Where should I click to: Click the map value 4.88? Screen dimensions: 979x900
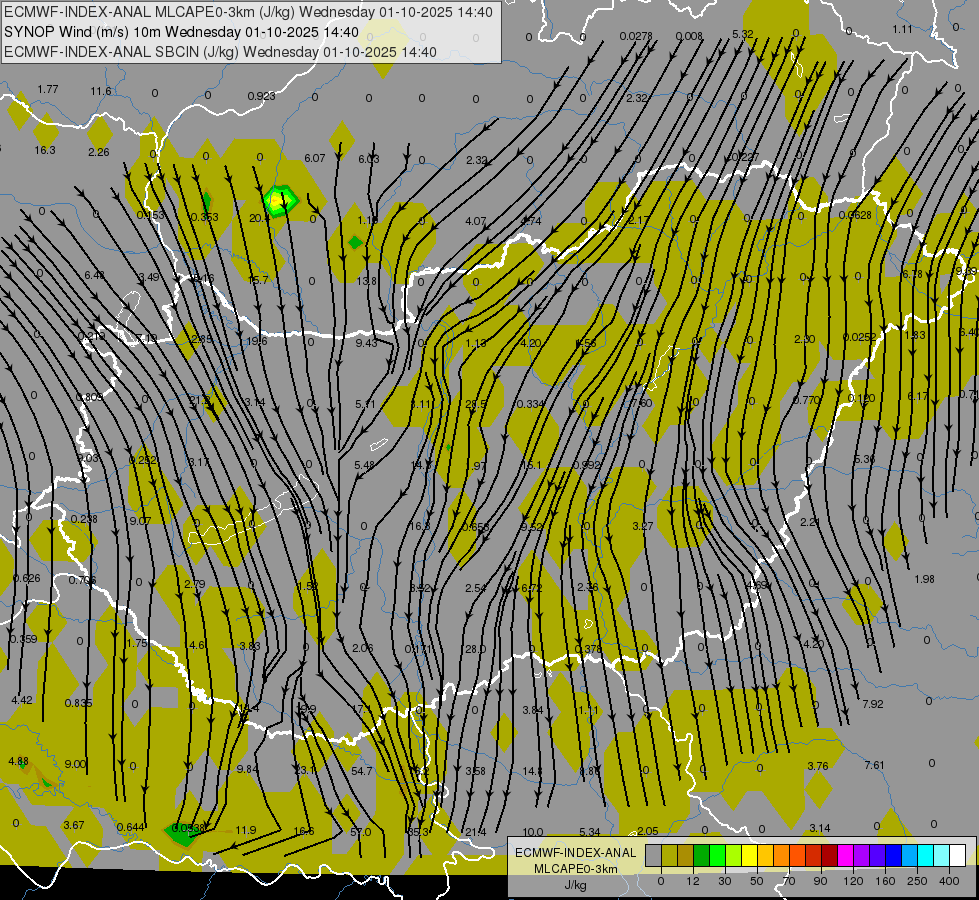pos(18,761)
